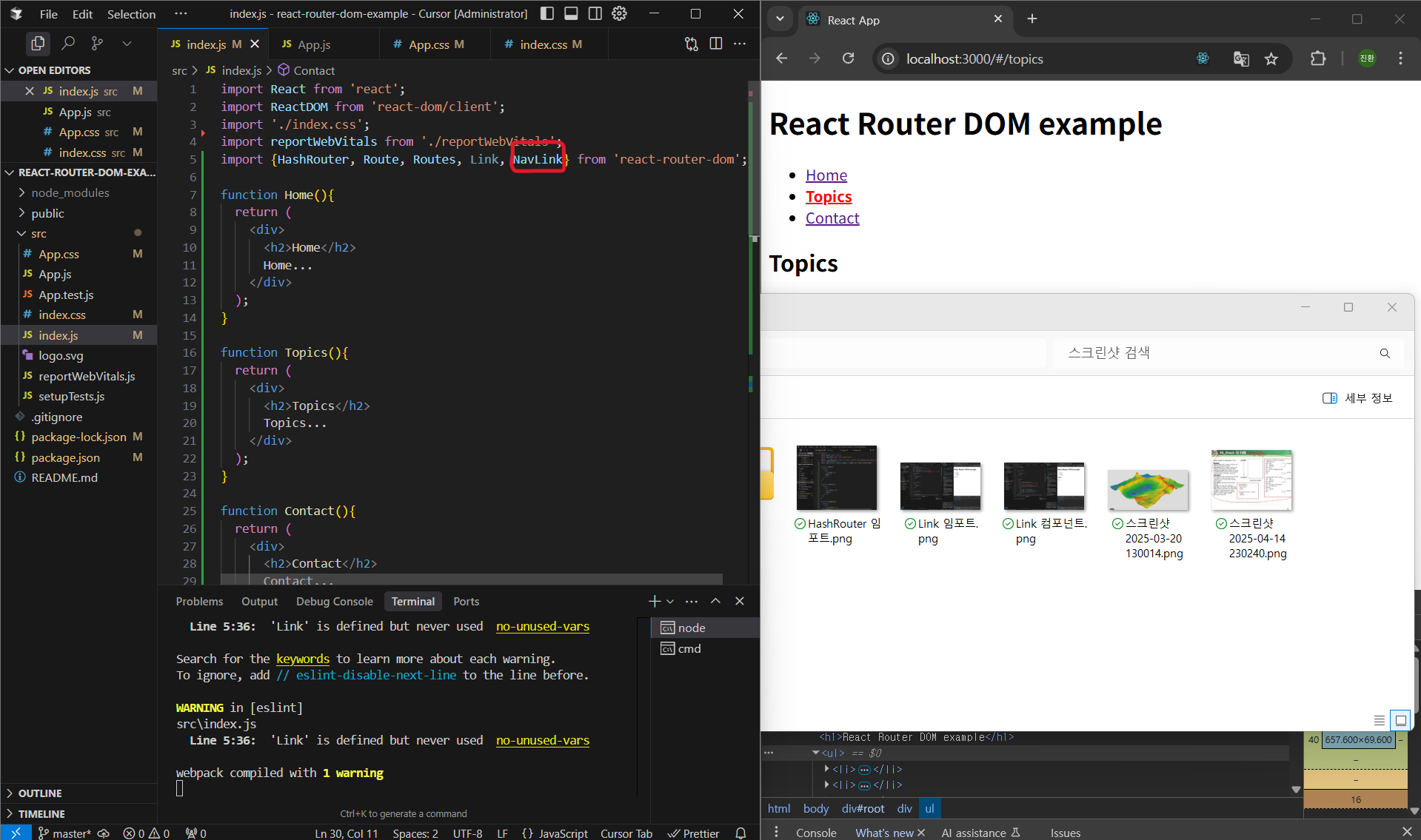Viewport: 1421px width, 840px height.
Task: Click the Split Editor icon
Action: coord(715,44)
